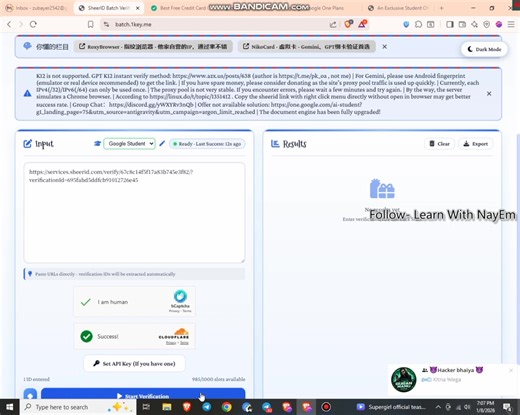This screenshot has height=415, width=520.
Task: Click the share icon in the address bar
Action: click(x=333, y=24)
